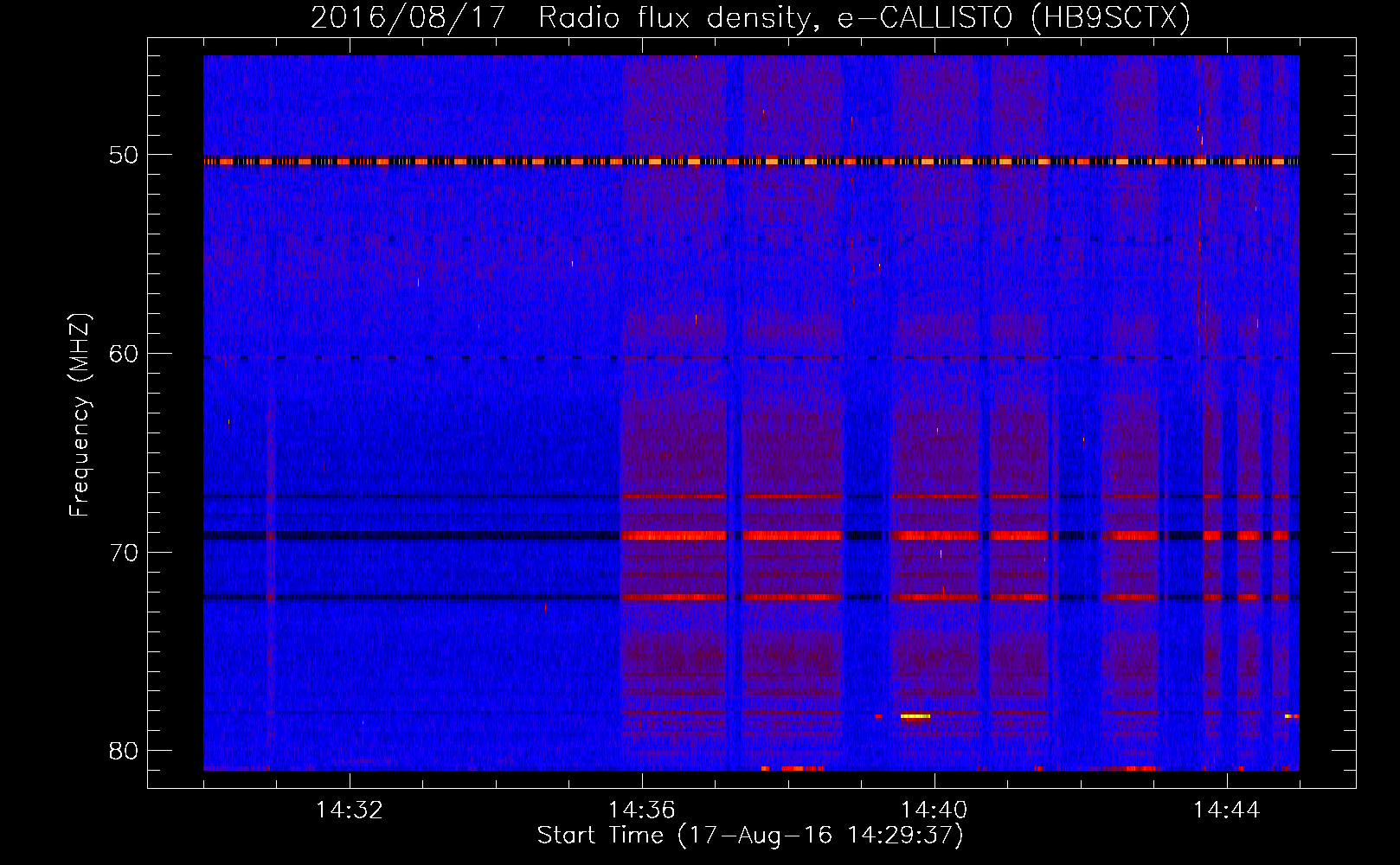1400x865 pixels.
Task: Click the '14:40' time tick label
Action: click(x=934, y=810)
